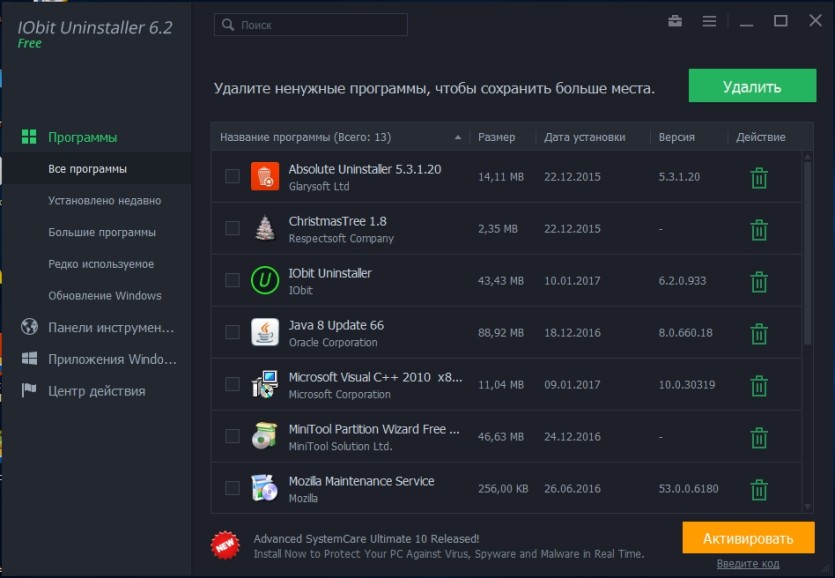
Task: Open the hamburger menu icon
Action: click(709, 21)
